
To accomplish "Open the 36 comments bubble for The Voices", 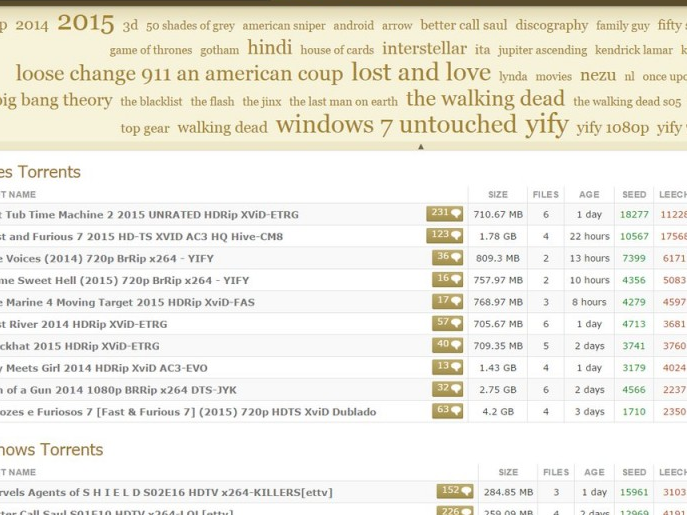I will [x=448, y=258].
